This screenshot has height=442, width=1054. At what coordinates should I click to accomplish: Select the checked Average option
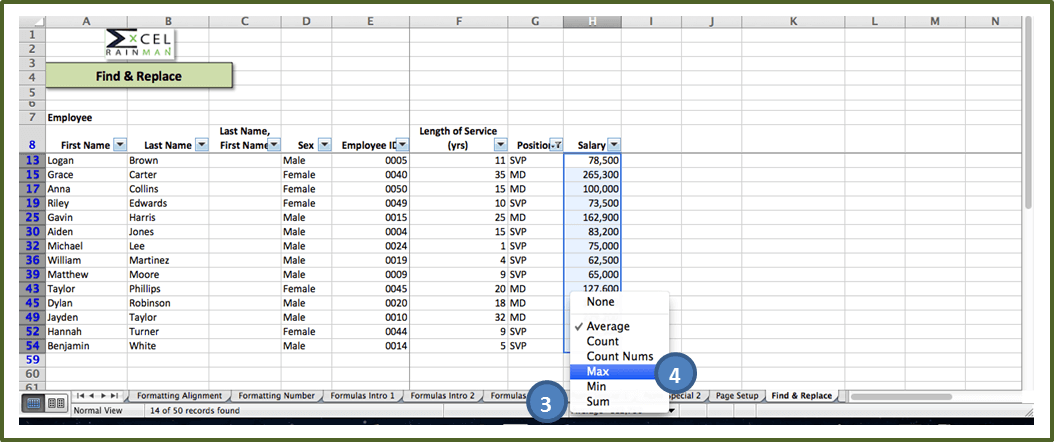pyautogui.click(x=608, y=326)
